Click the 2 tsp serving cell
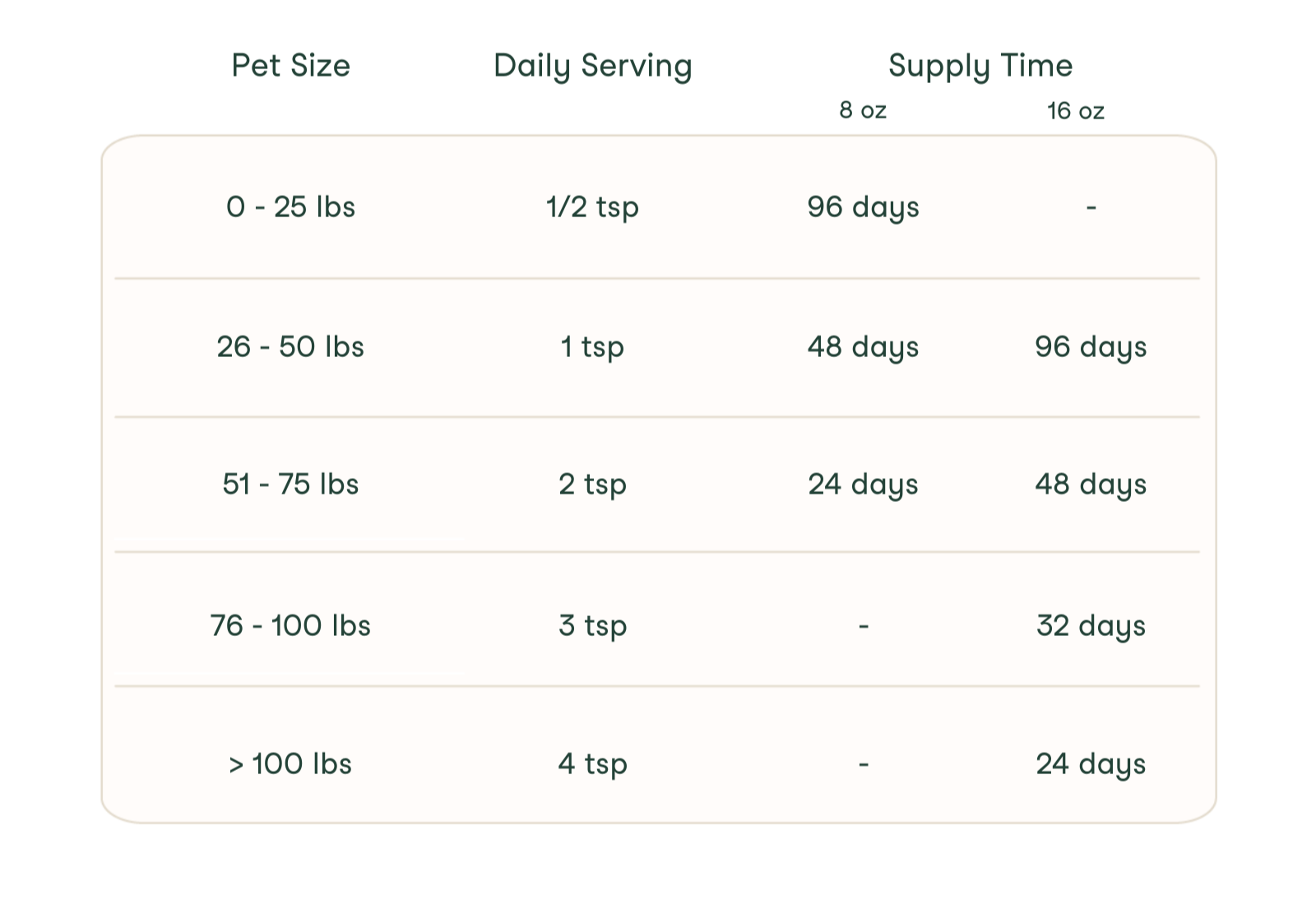This screenshot has width=1316, height=900. click(x=592, y=485)
